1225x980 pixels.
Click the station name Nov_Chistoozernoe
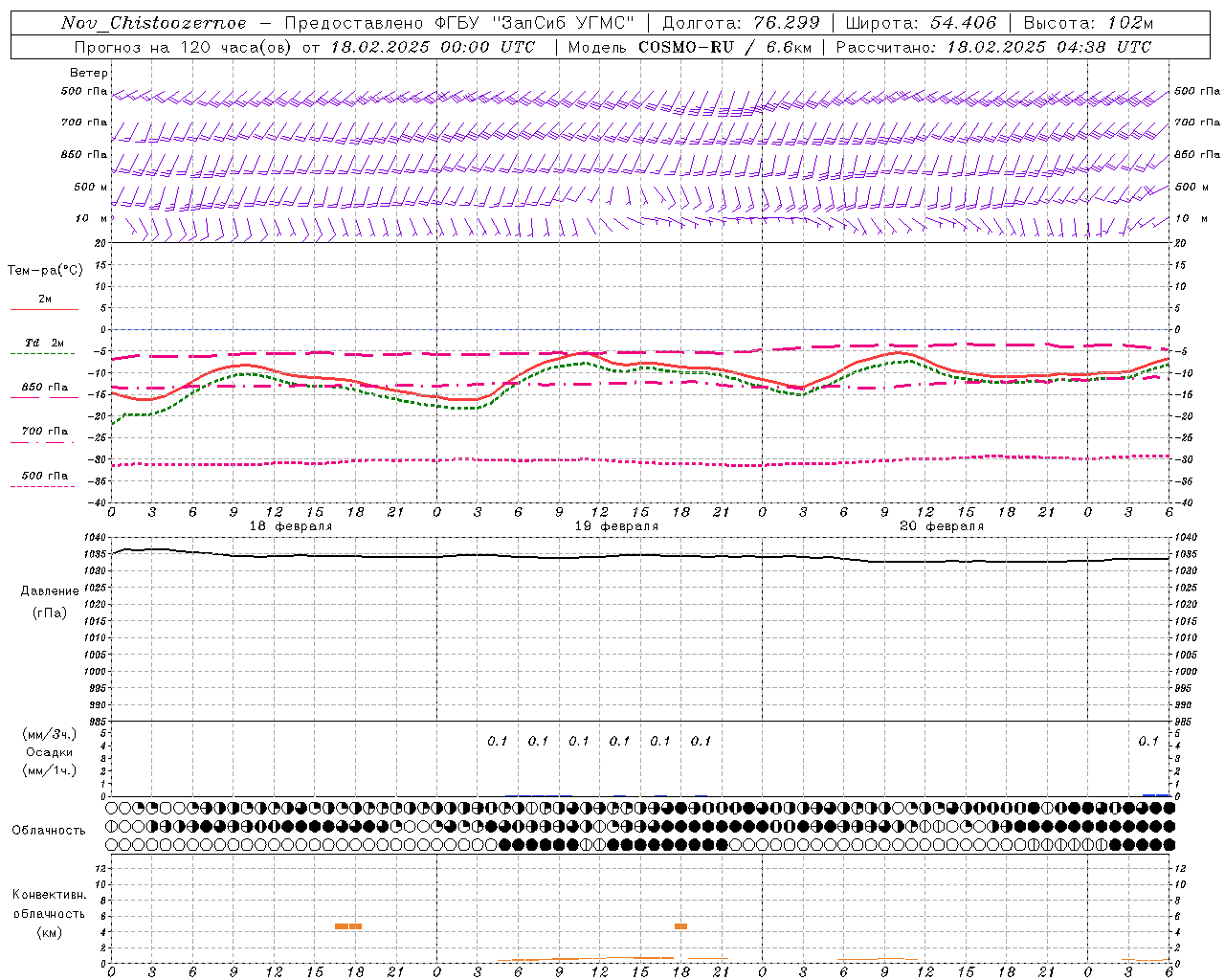[154, 23]
